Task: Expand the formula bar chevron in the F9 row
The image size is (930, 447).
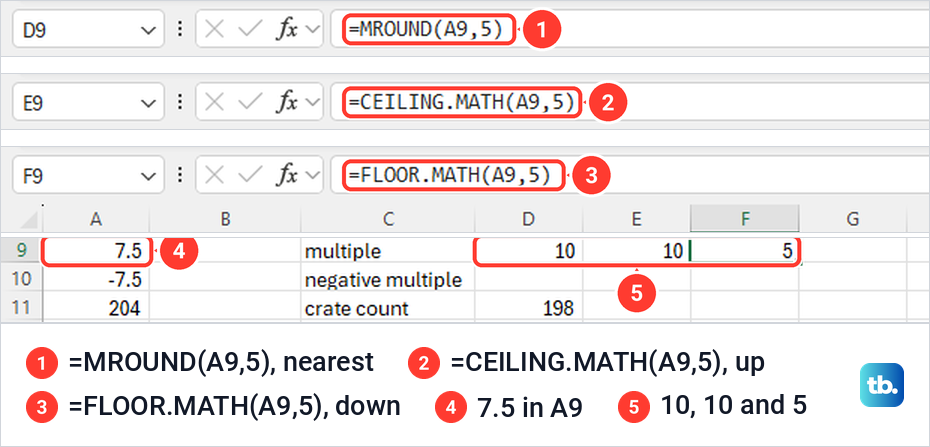Action: point(312,176)
